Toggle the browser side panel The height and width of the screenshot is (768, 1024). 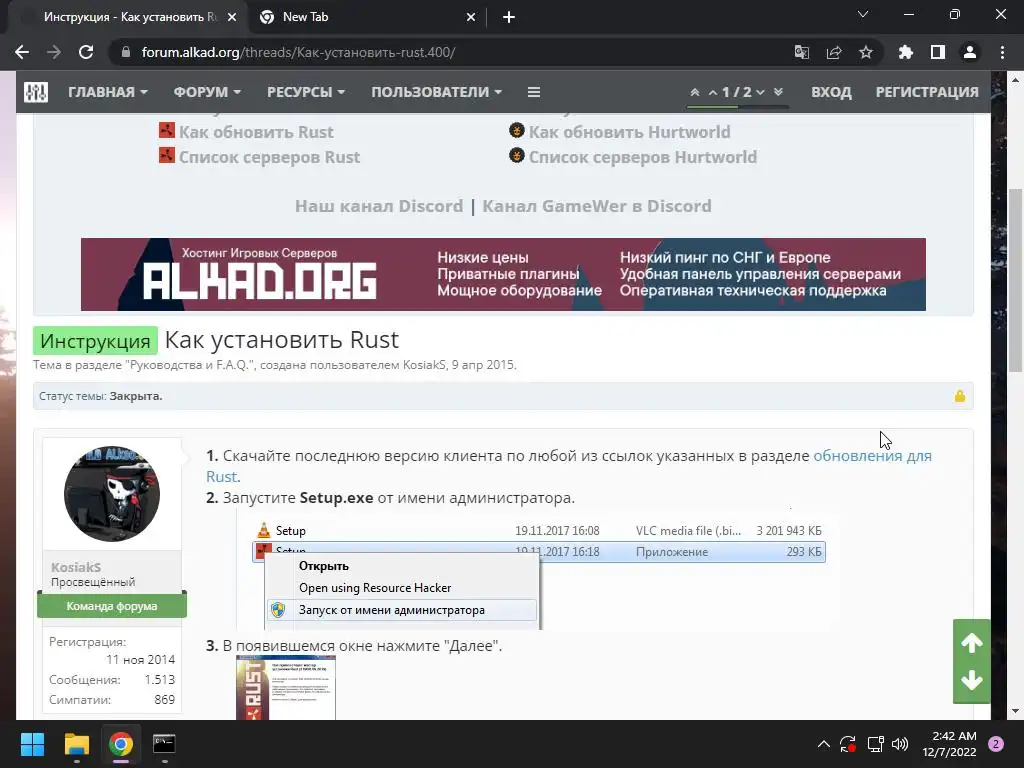point(937,52)
